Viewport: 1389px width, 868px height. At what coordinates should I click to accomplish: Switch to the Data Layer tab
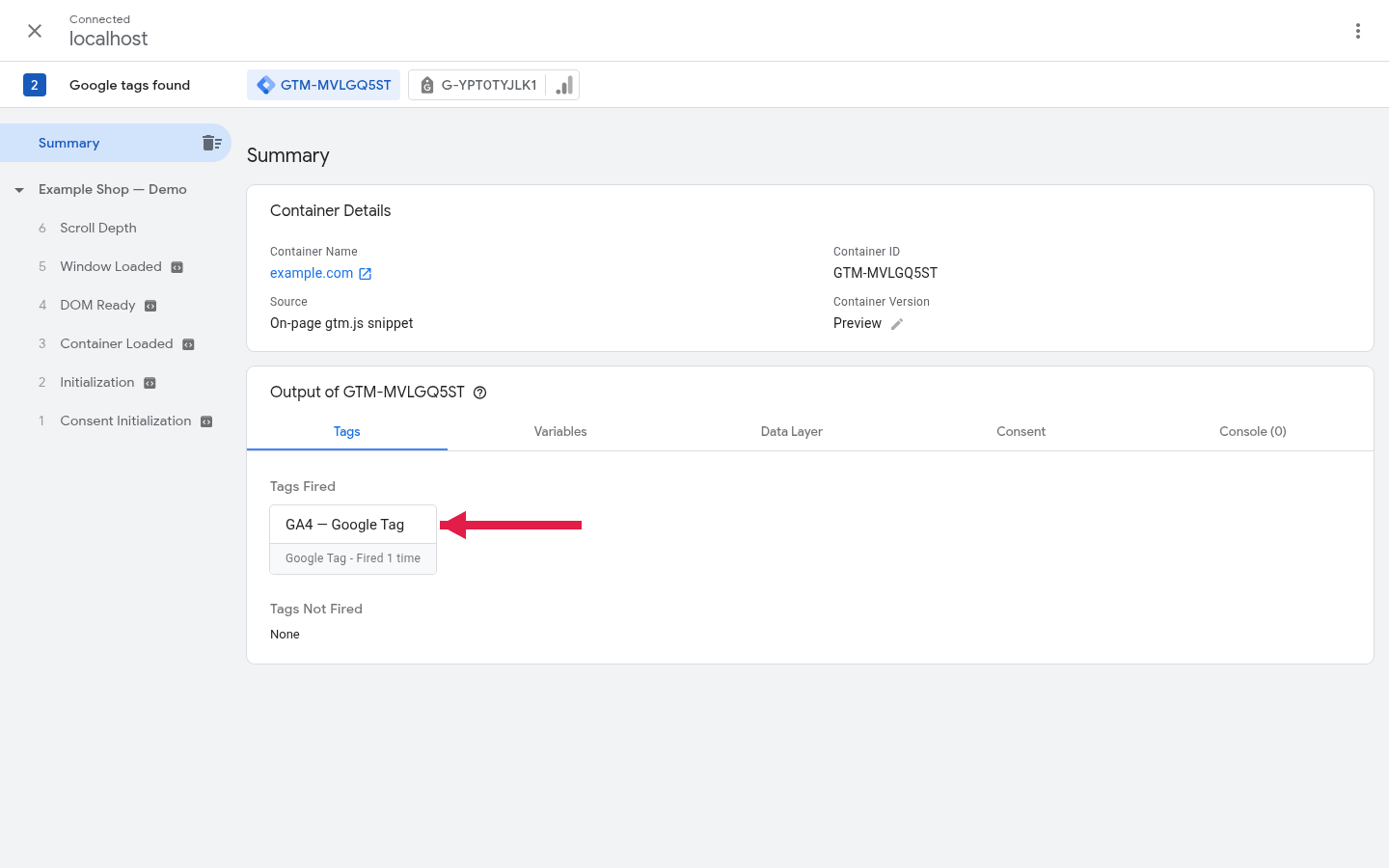coord(792,431)
